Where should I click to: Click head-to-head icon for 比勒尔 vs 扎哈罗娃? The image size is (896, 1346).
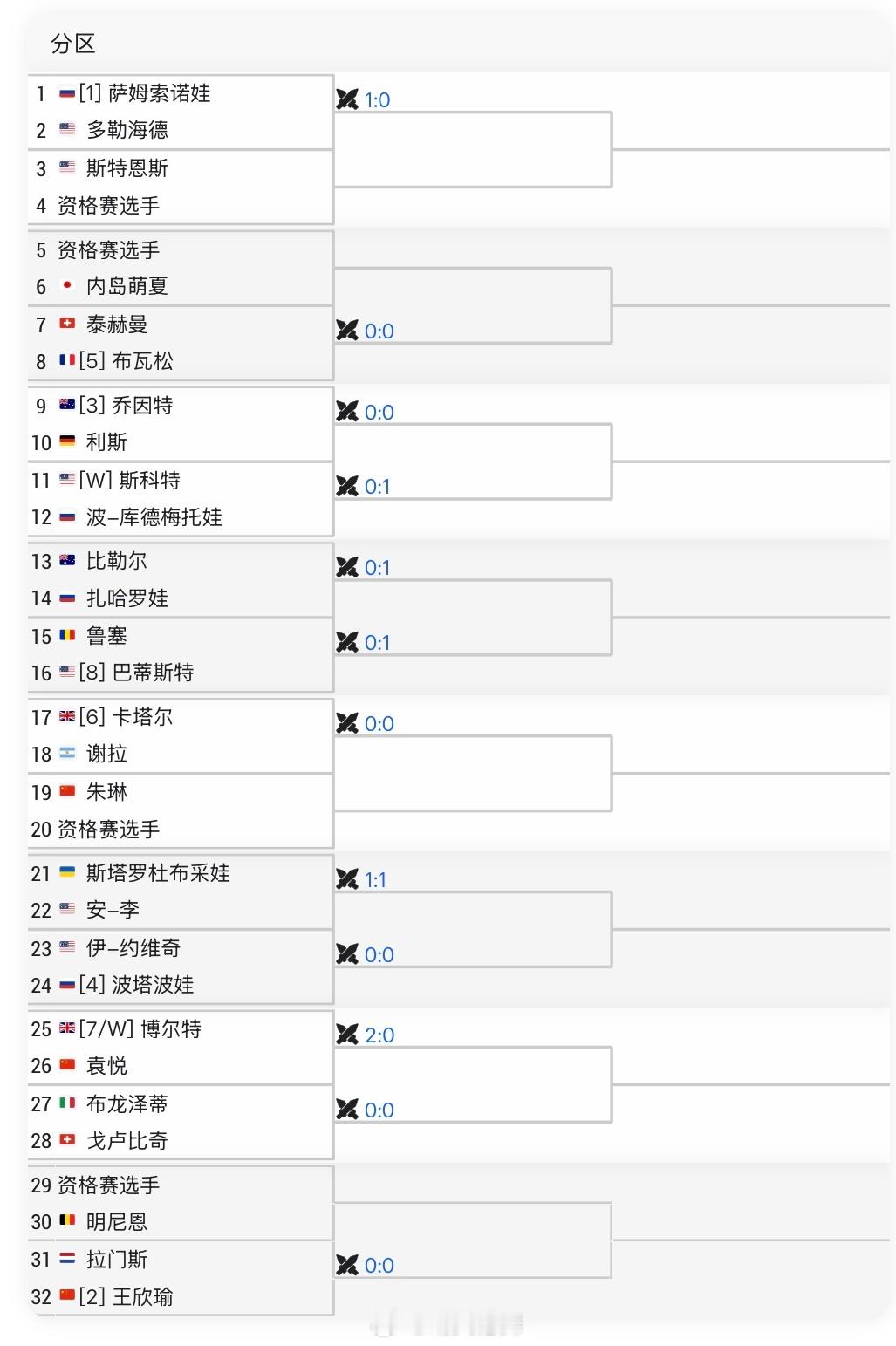click(347, 567)
